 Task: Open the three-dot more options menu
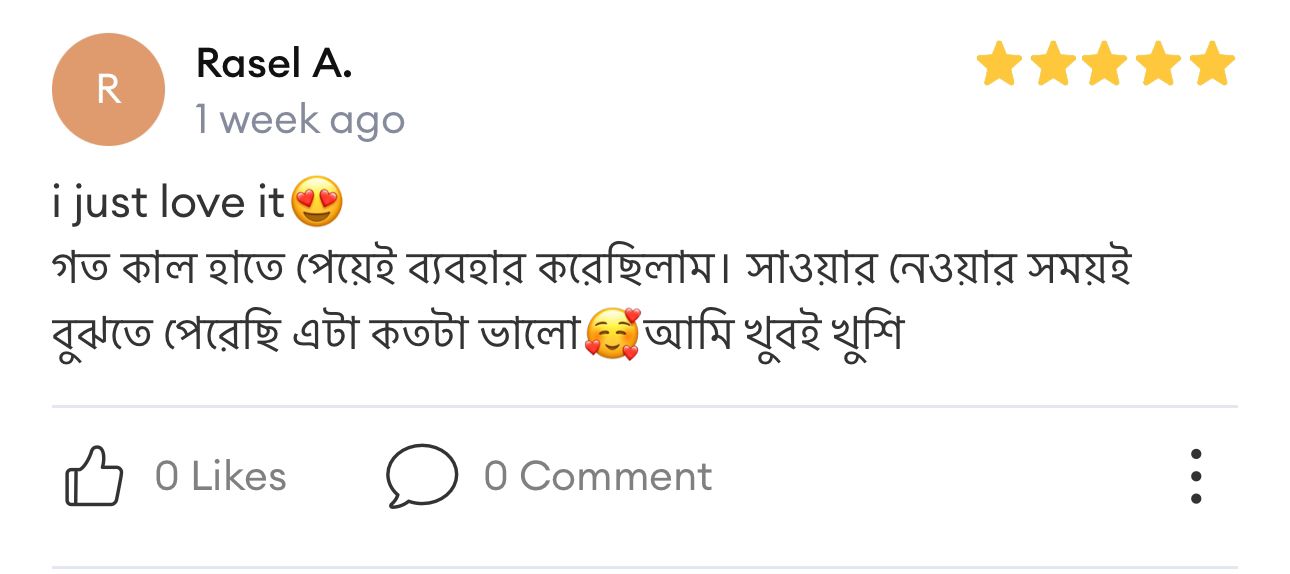pos(1195,477)
